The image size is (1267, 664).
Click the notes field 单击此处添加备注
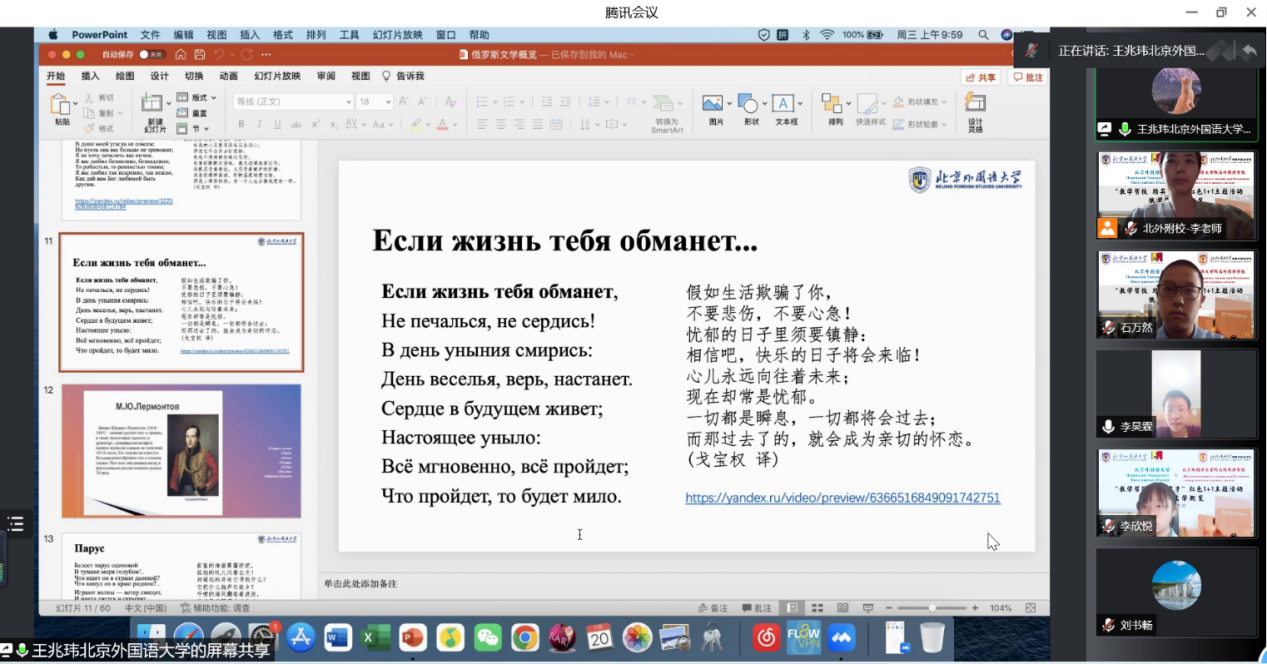pos(360,583)
